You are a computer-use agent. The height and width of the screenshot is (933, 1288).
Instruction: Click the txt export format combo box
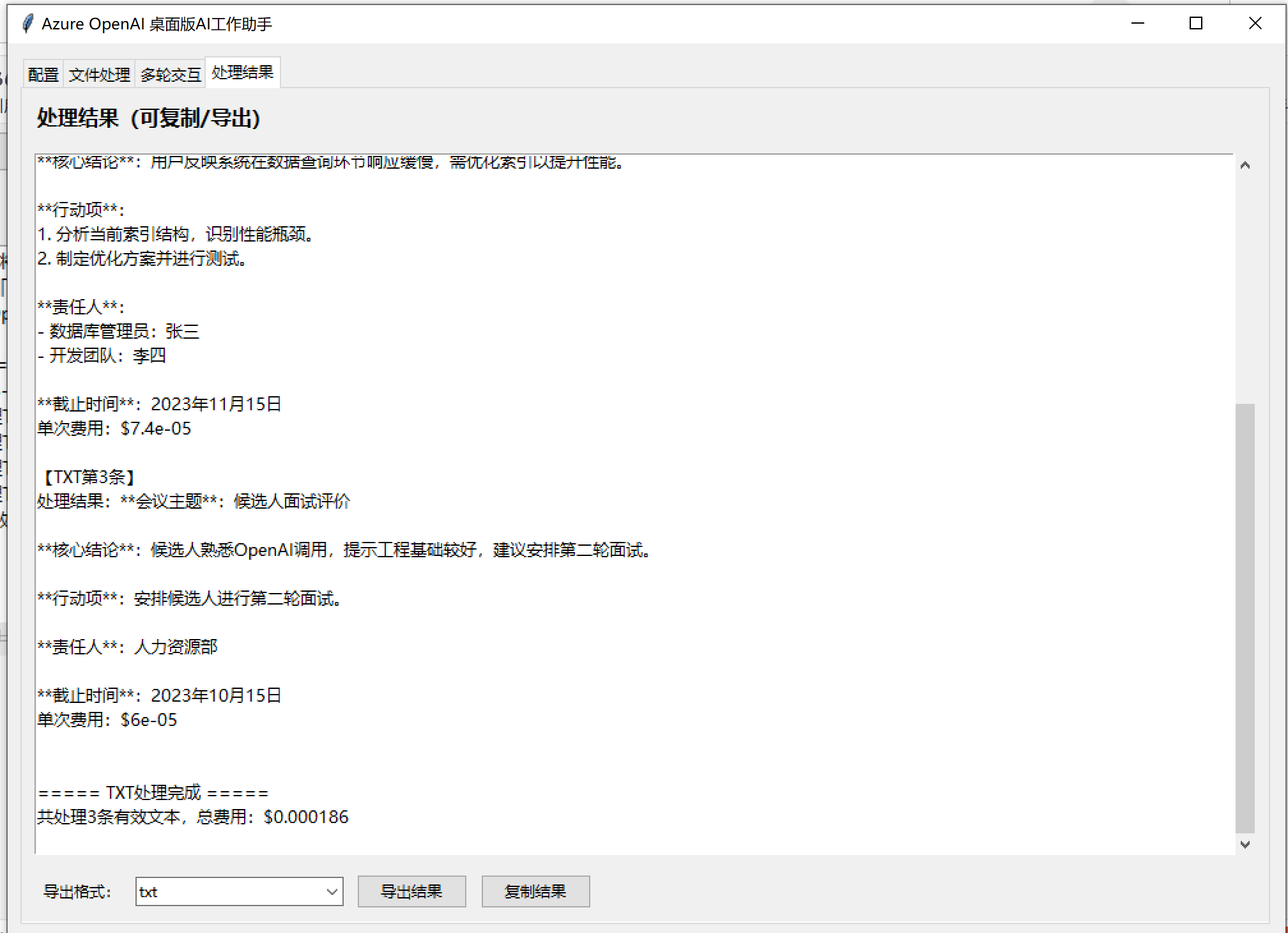pyautogui.click(x=230, y=892)
